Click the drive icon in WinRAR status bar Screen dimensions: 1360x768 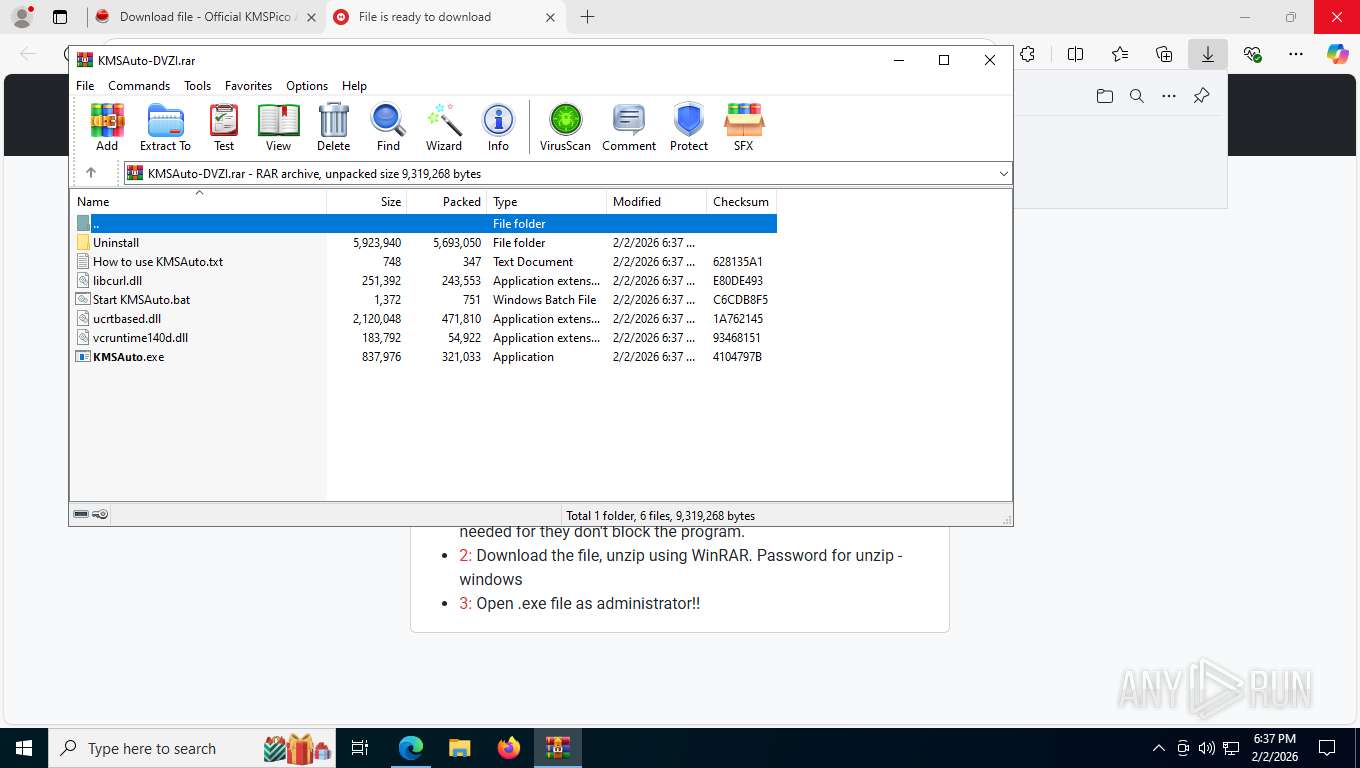(81, 514)
